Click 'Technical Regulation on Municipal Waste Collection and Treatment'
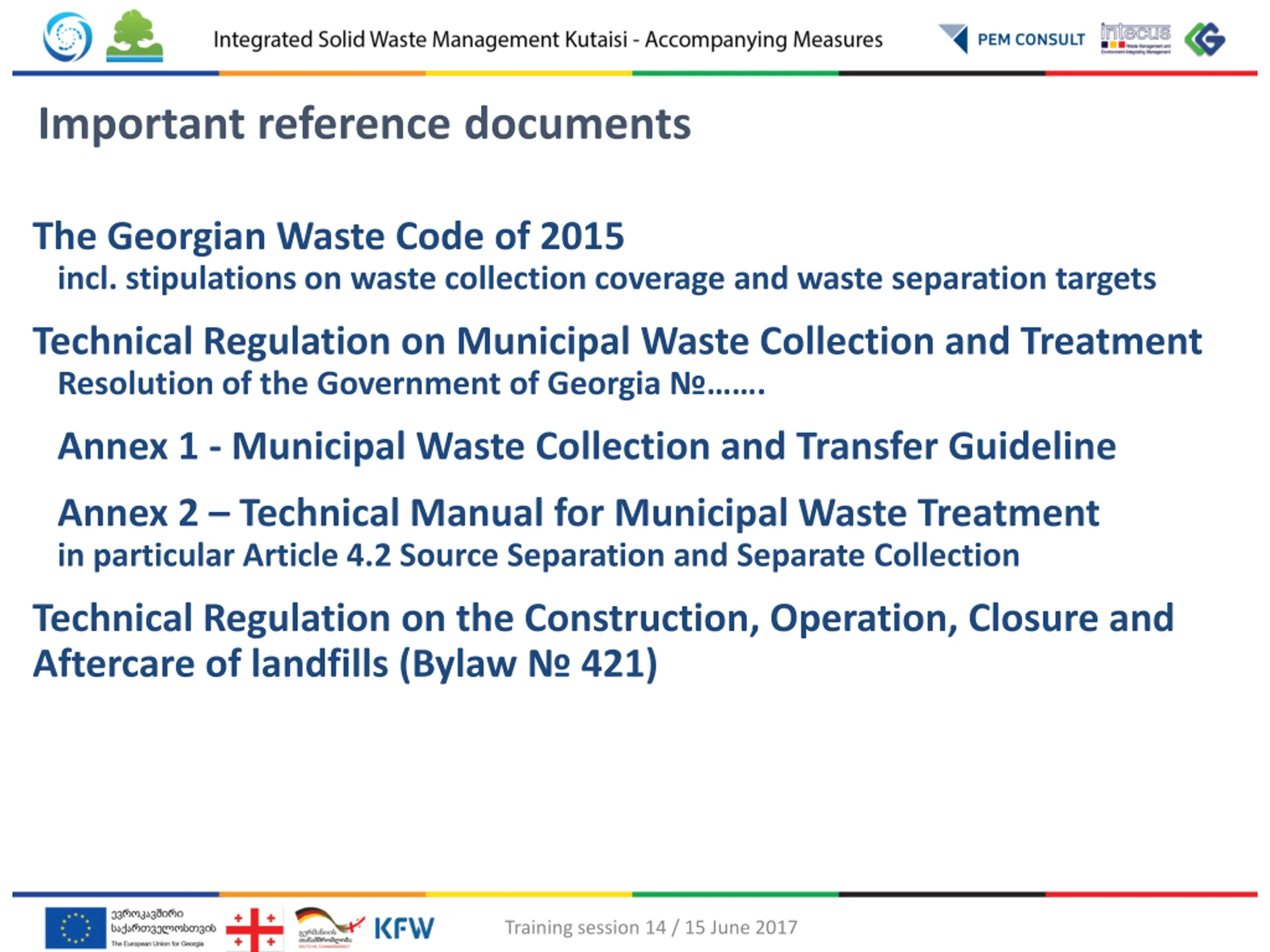1270x952 pixels. click(617, 342)
